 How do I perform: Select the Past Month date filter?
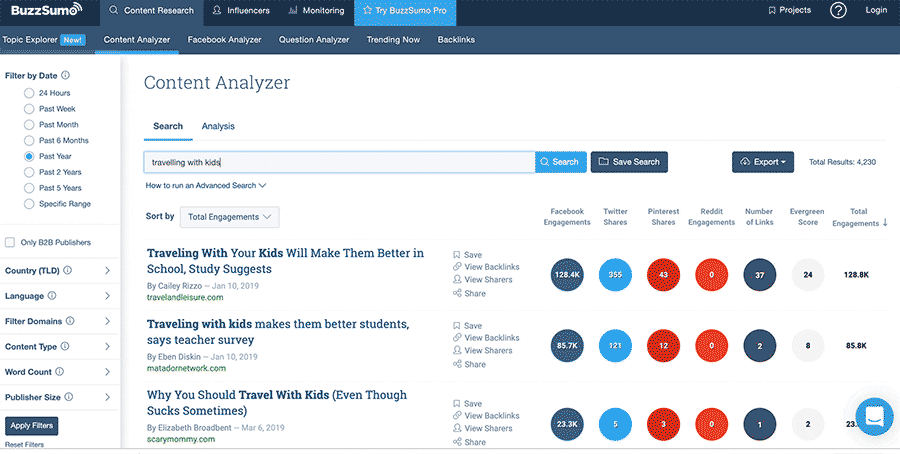[x=29, y=125]
